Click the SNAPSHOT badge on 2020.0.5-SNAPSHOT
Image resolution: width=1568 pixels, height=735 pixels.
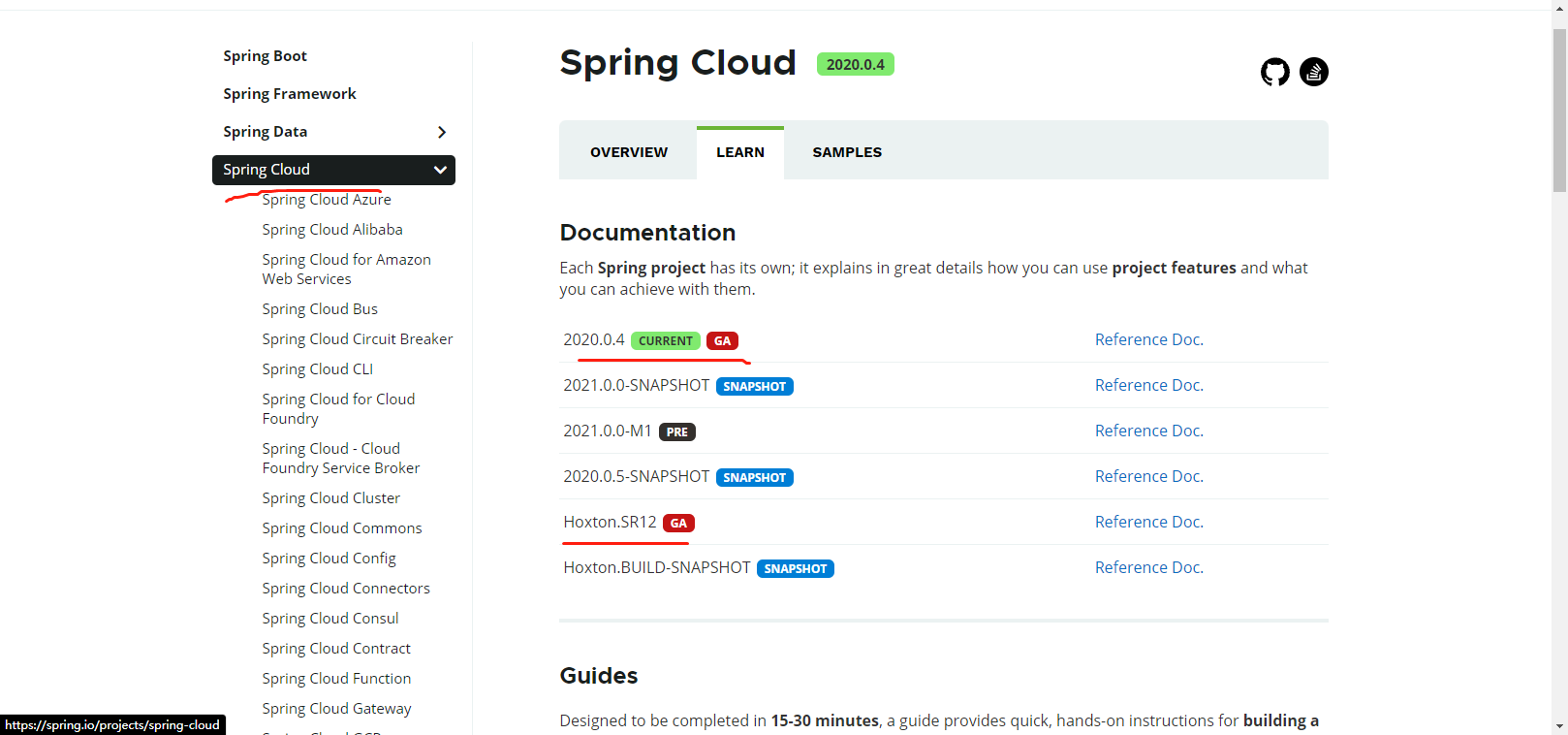755,477
